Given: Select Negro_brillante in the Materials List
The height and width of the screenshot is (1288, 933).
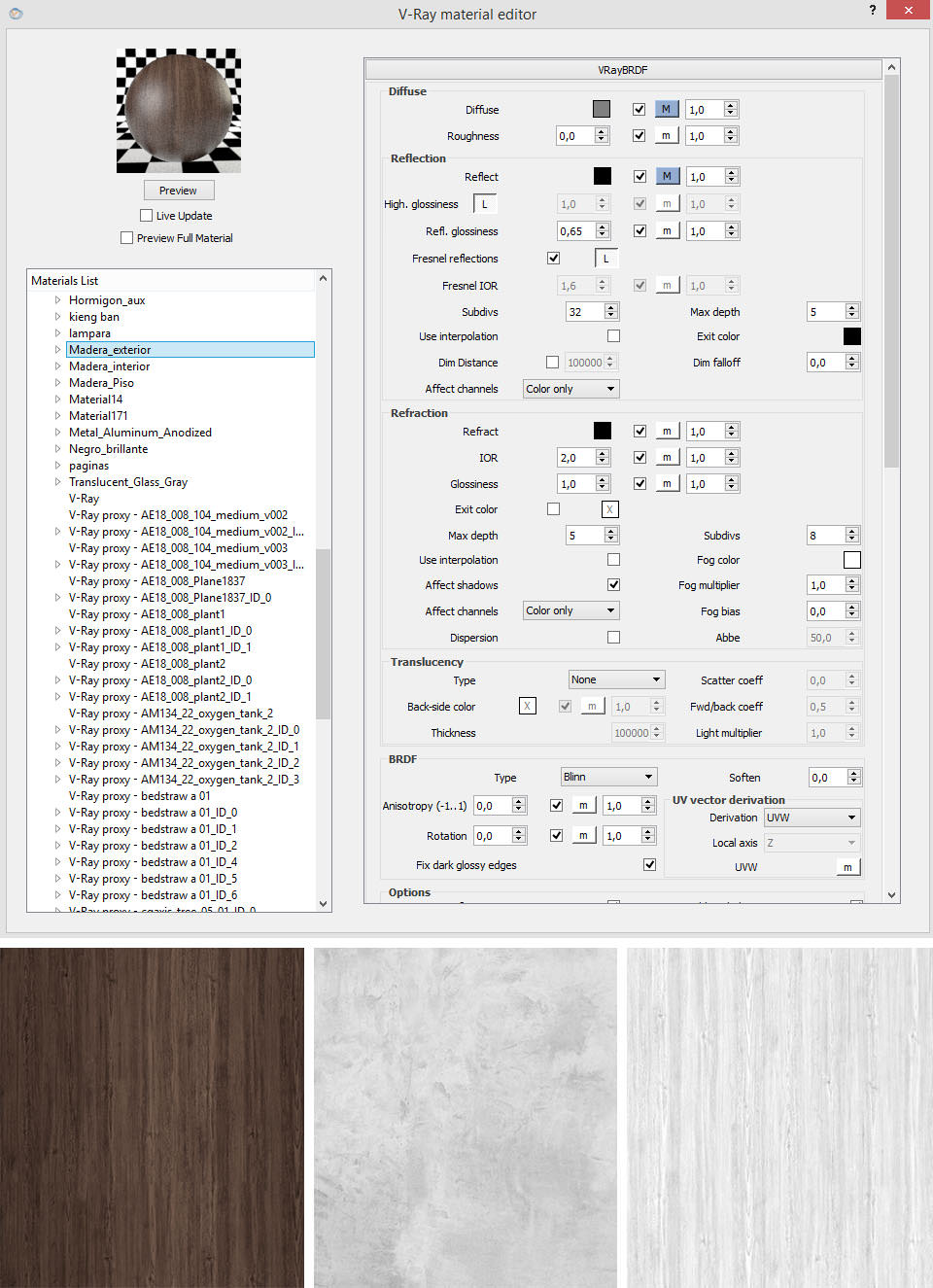Looking at the screenshot, I should click(108, 449).
